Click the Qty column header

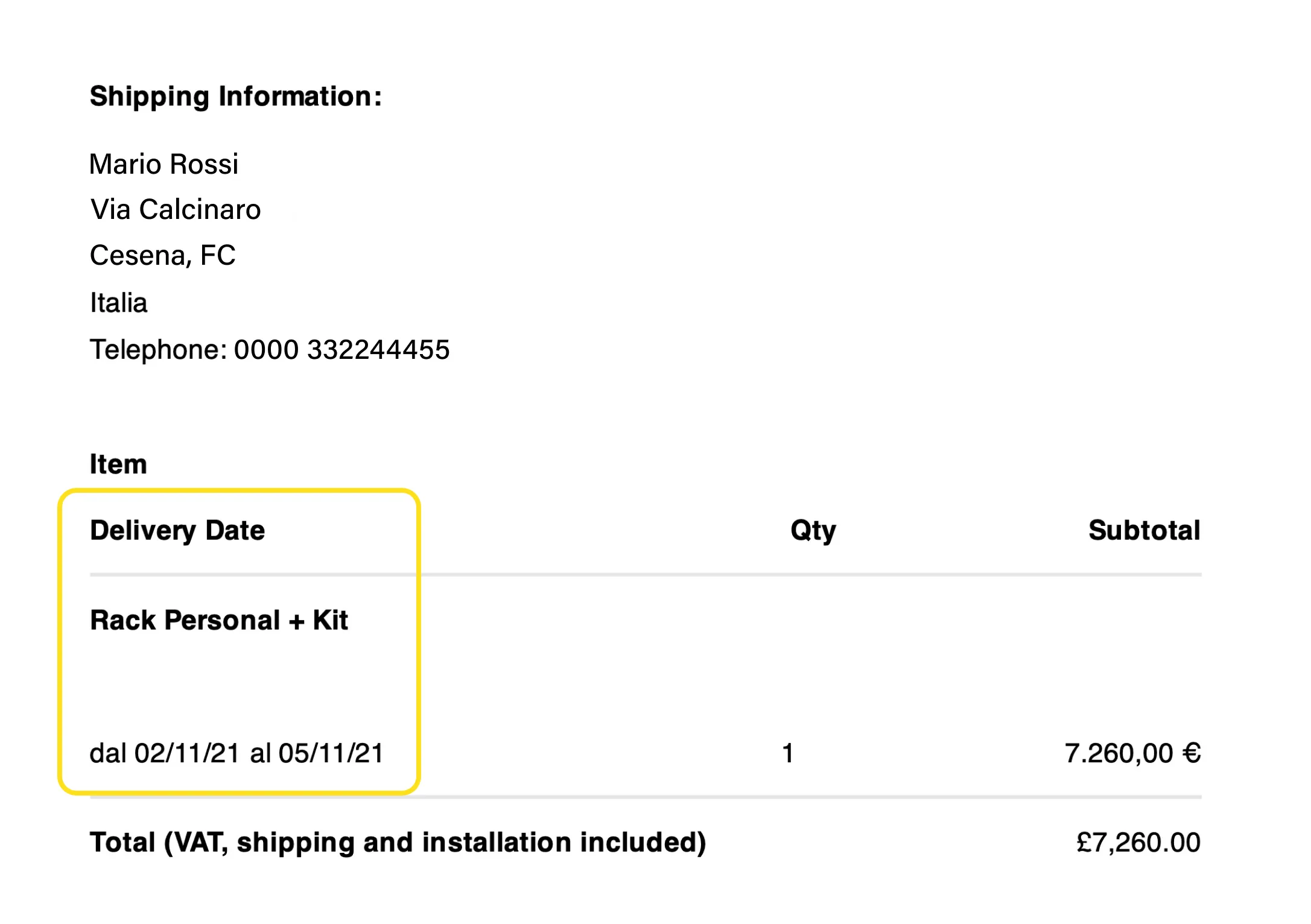(x=813, y=531)
